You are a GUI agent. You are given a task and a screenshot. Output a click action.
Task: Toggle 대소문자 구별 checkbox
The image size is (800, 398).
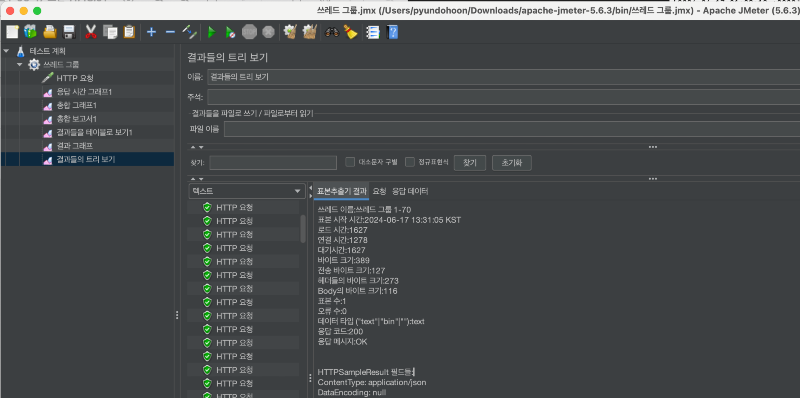(x=350, y=162)
